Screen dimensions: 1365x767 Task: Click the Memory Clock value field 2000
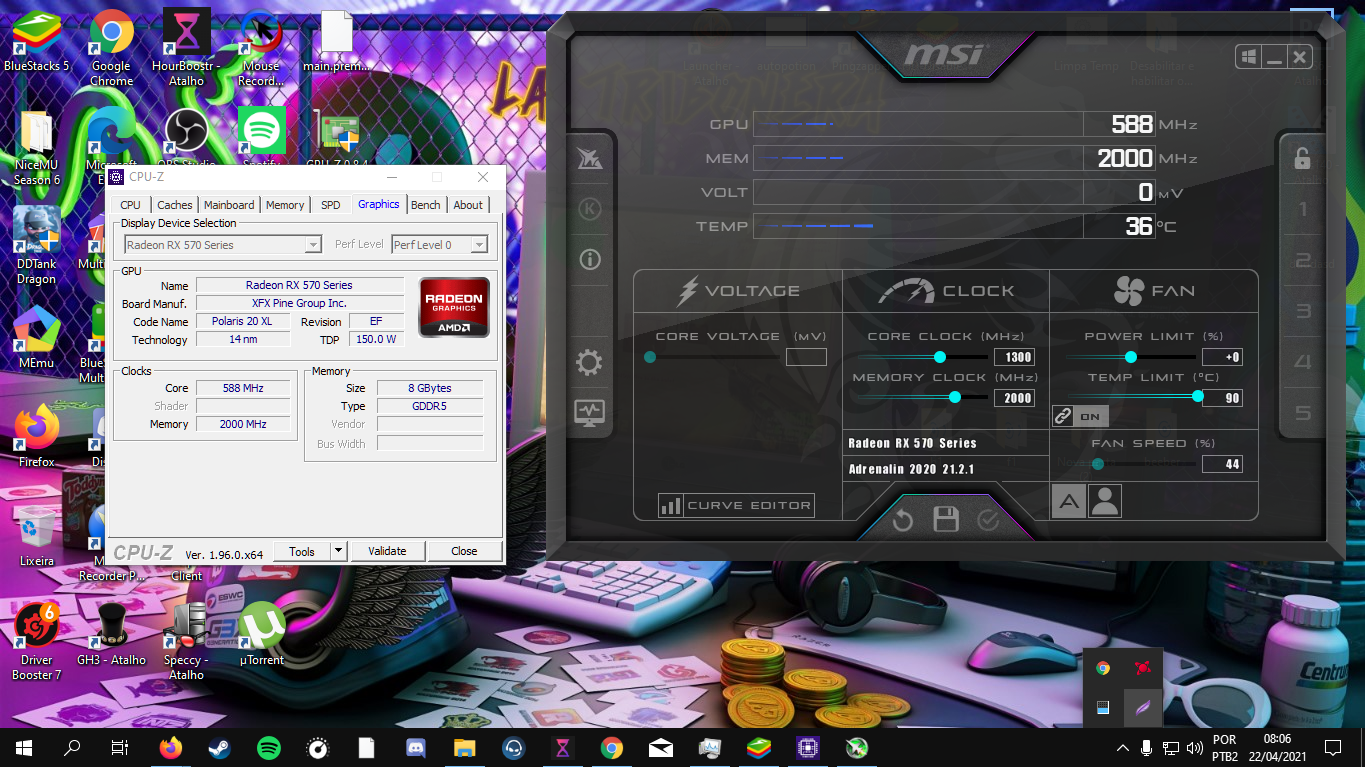(x=1013, y=397)
